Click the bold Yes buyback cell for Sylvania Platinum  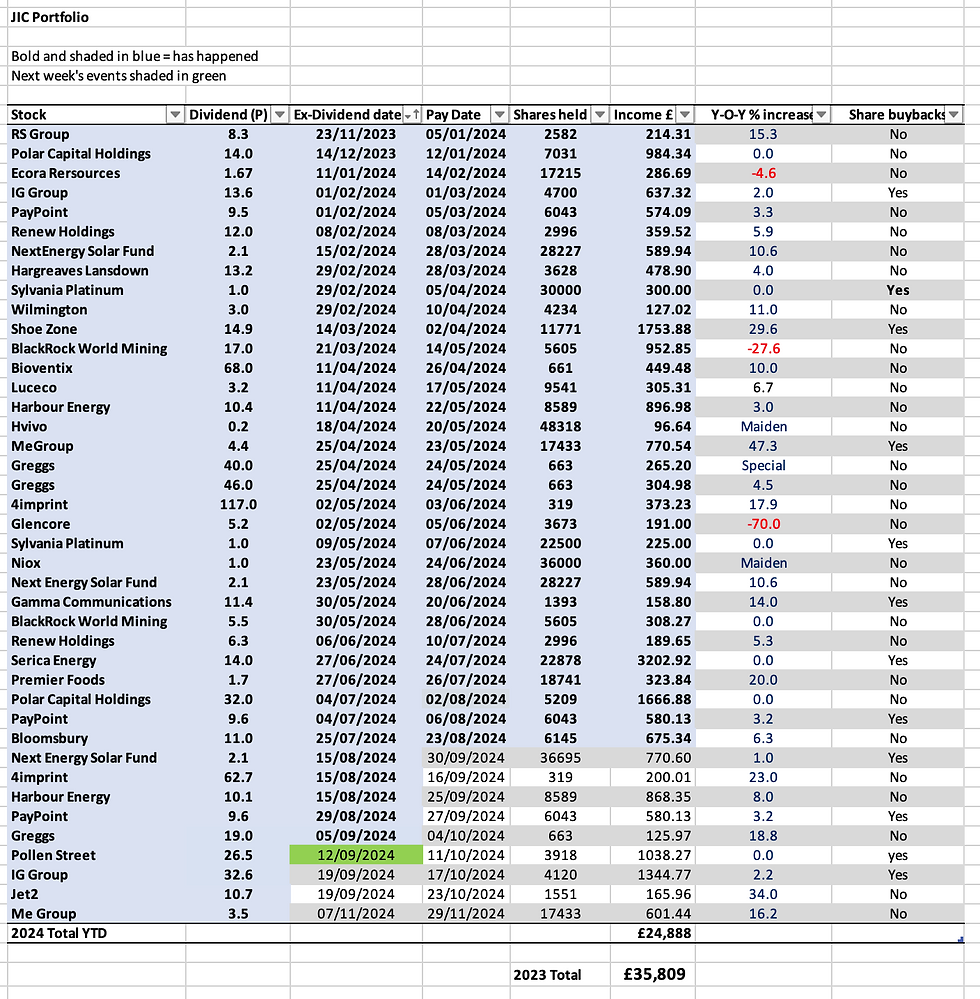point(898,291)
